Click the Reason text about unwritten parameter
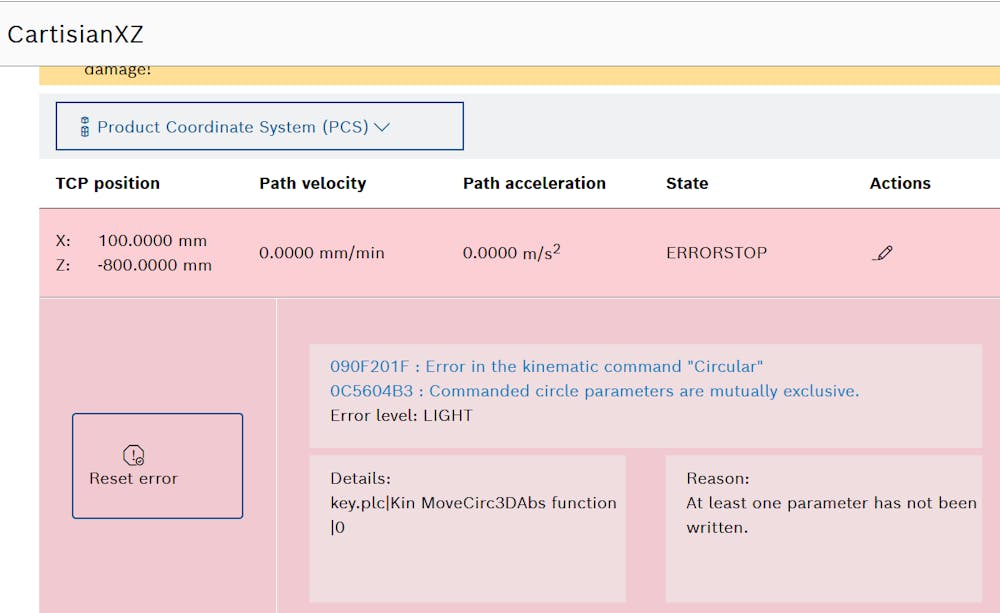This screenshot has width=1000, height=613. tap(830, 515)
